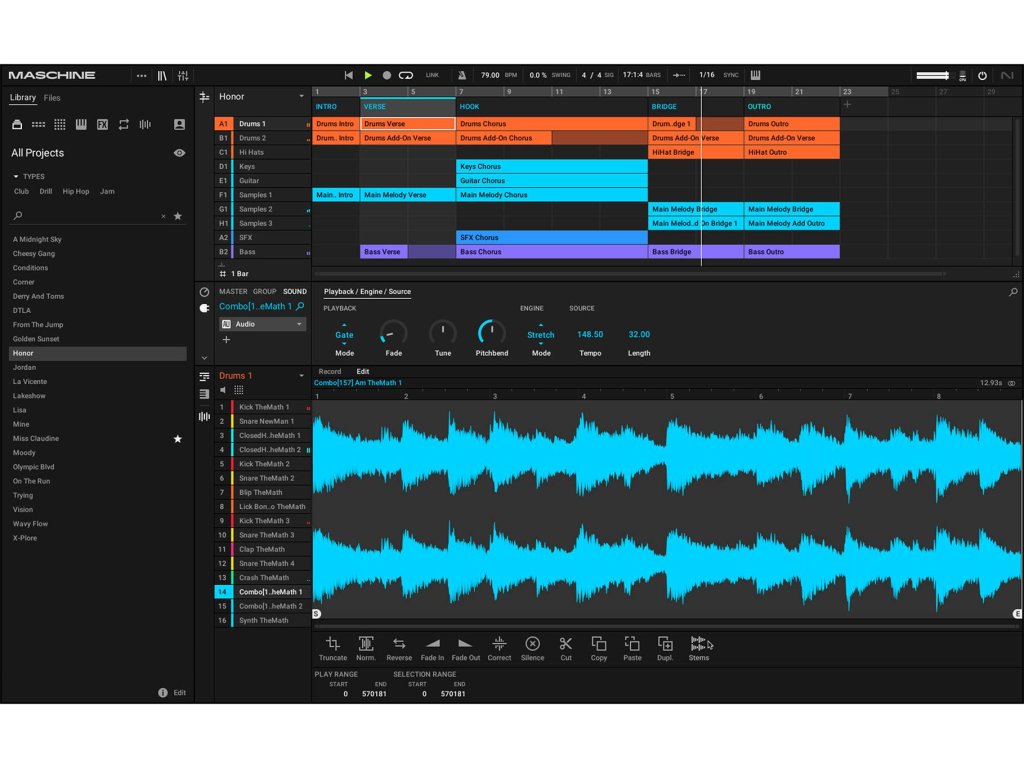The height and width of the screenshot is (768, 1024).
Task: Change the Gate playback mode selector
Action: (x=344, y=334)
